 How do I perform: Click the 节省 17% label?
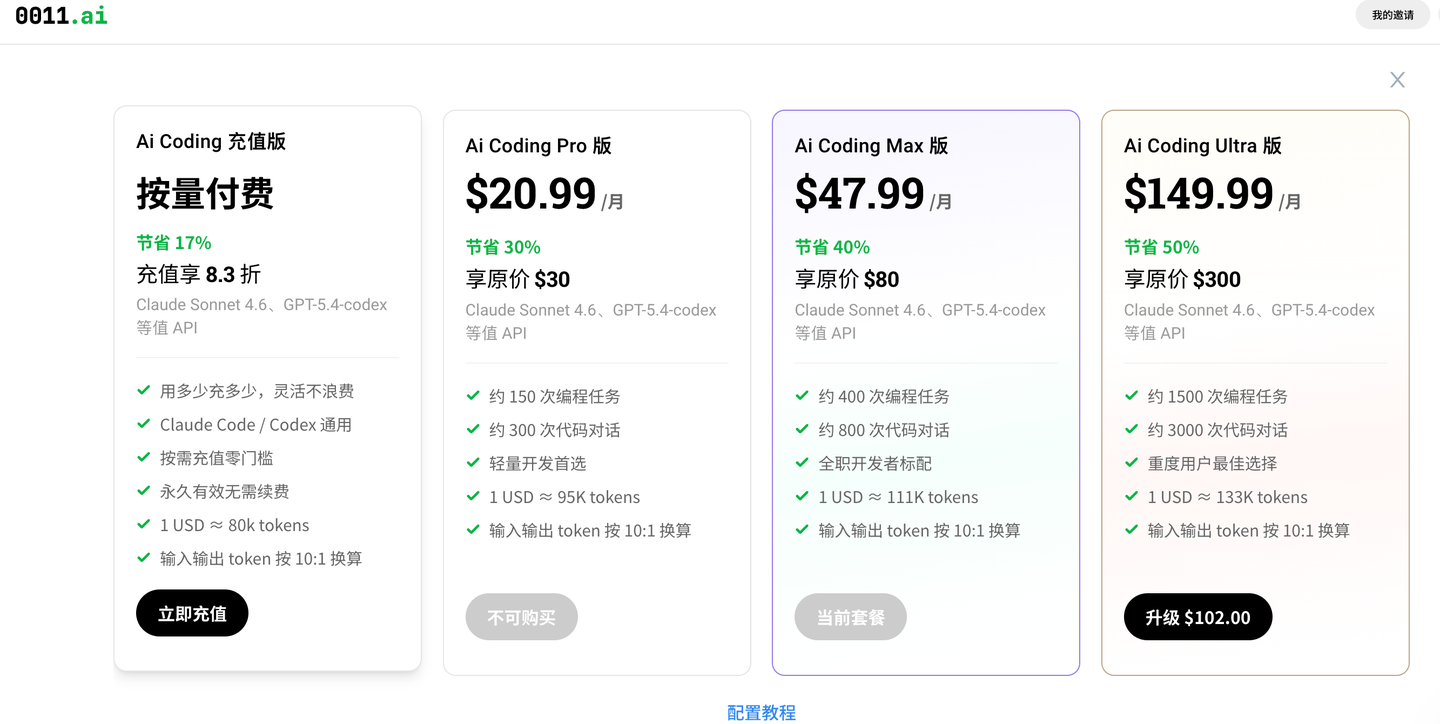(174, 243)
